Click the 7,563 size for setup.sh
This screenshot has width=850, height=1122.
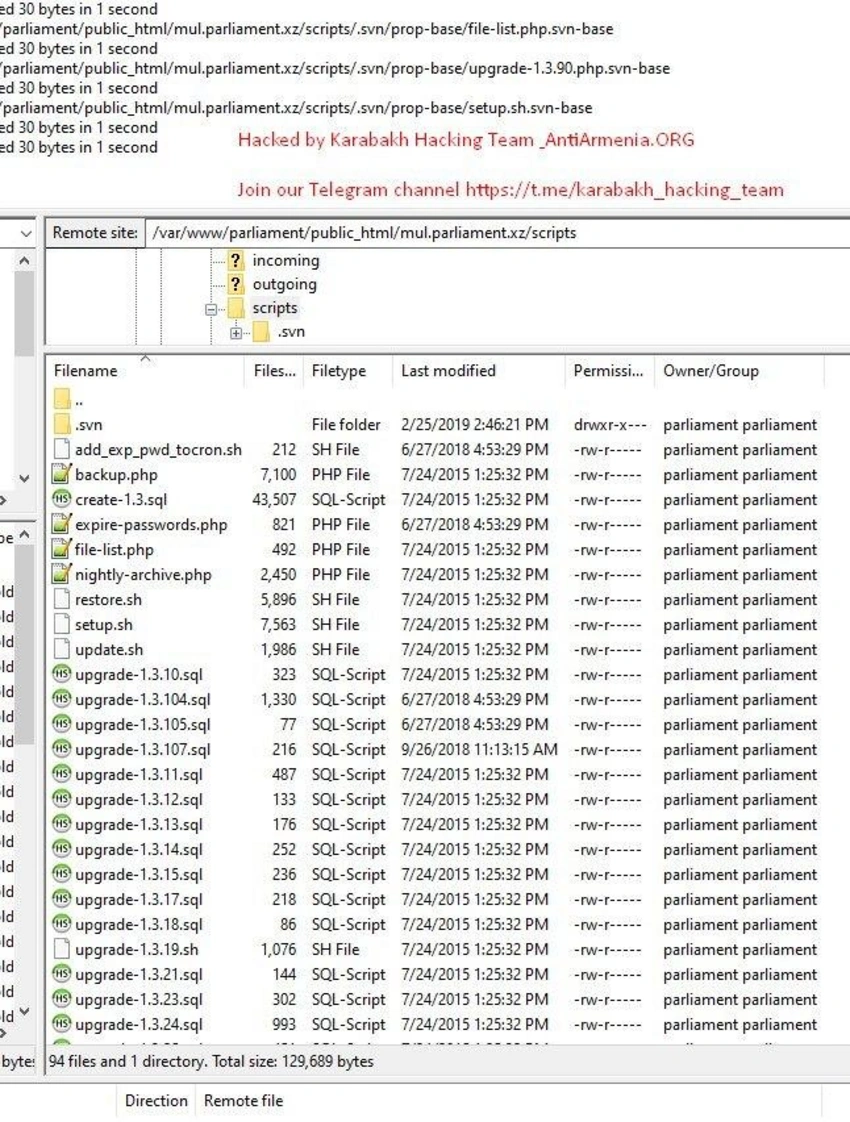278,625
